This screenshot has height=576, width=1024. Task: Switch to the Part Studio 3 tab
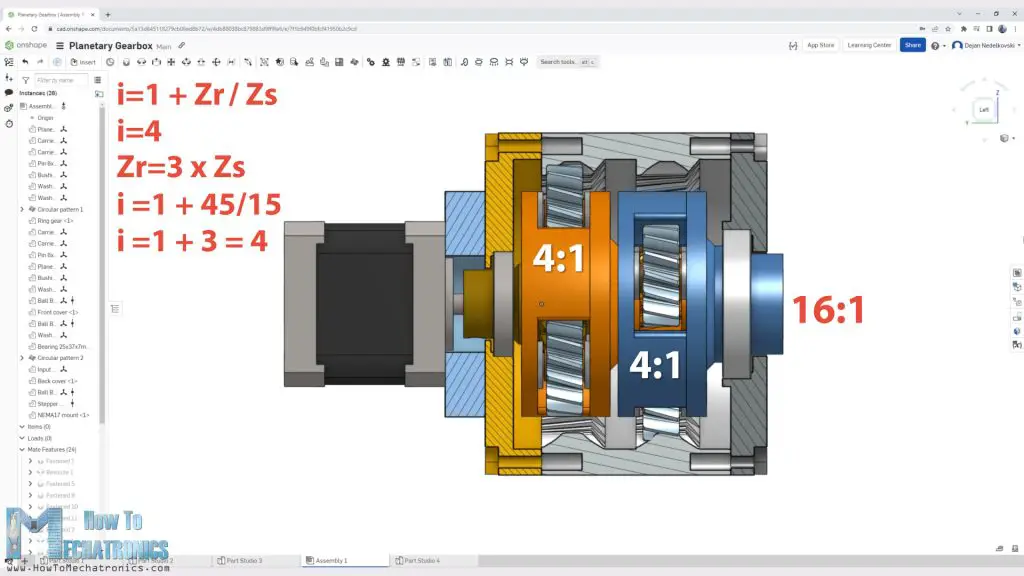point(243,560)
